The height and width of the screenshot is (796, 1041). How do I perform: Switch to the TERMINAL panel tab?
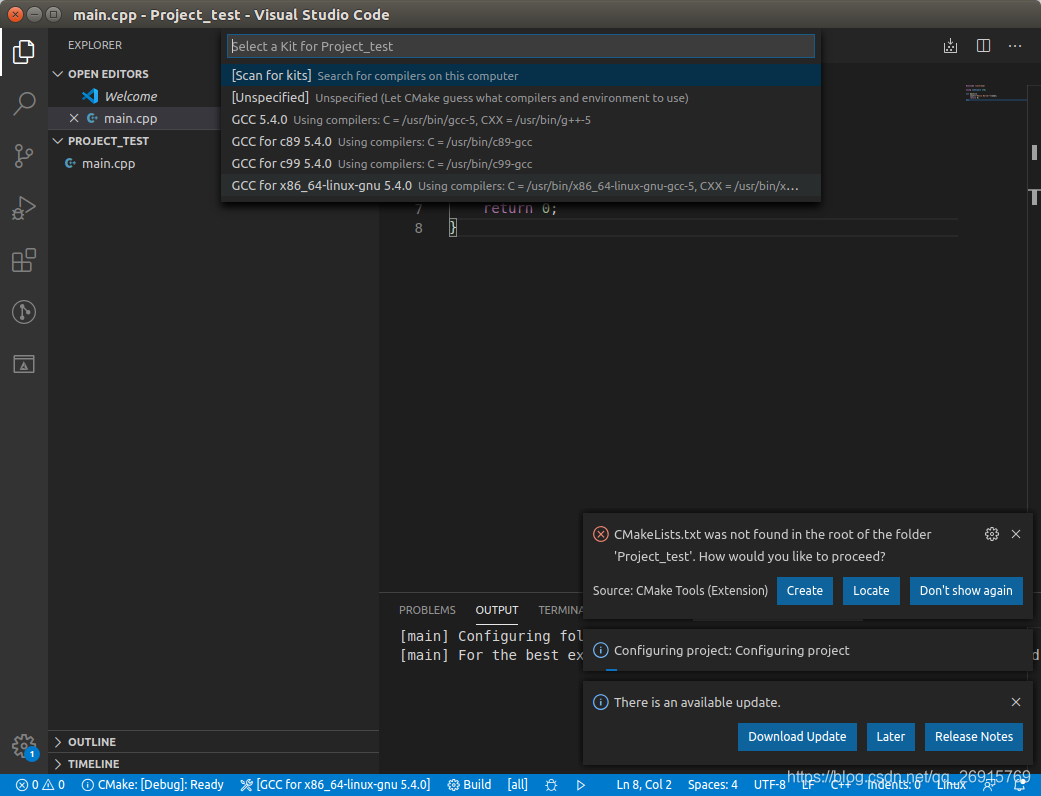tap(561, 609)
